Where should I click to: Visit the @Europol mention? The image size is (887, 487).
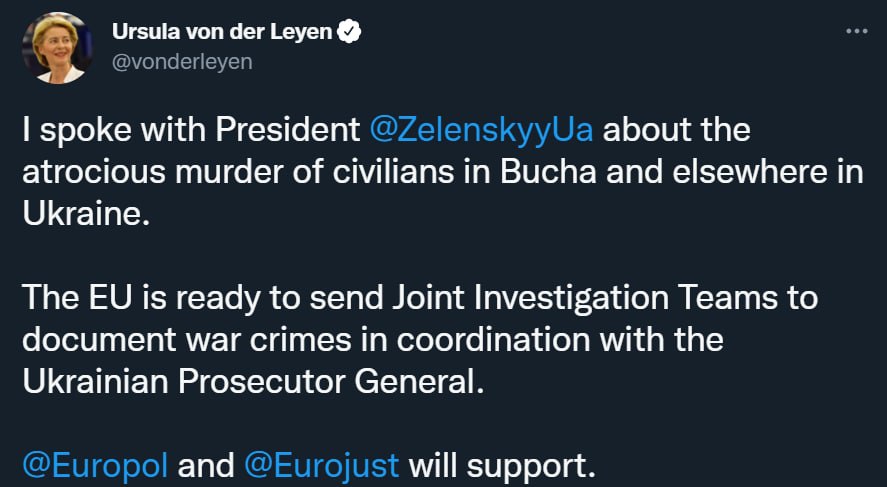[95, 466]
